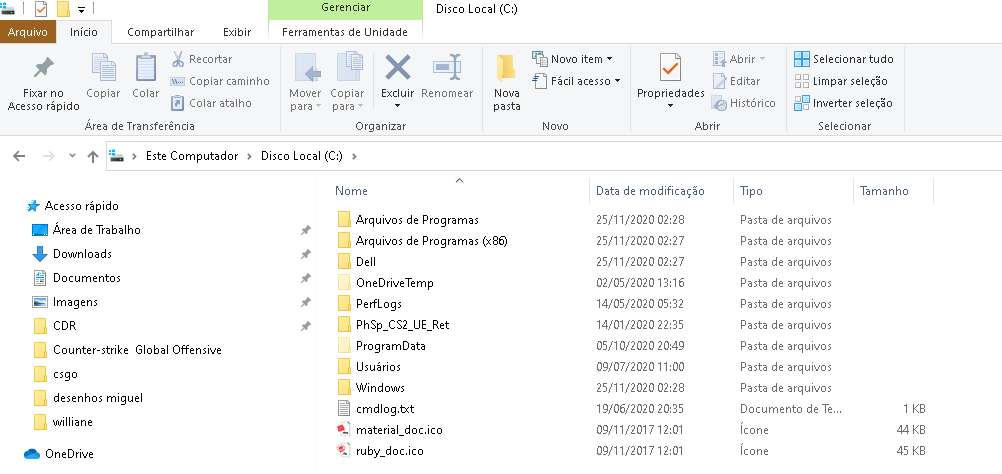
Task: Open recent locations dropdown arrow
Action: tap(72, 156)
